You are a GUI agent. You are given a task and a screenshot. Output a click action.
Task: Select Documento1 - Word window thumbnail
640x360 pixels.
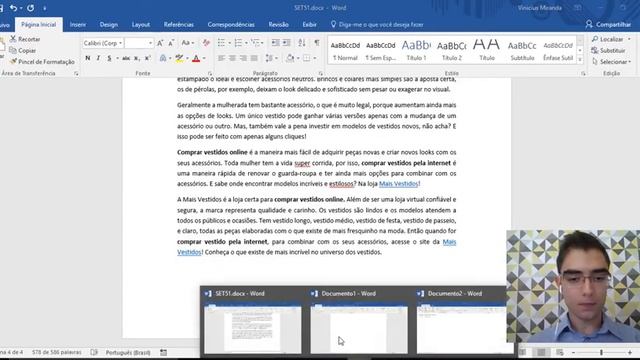[359, 321]
